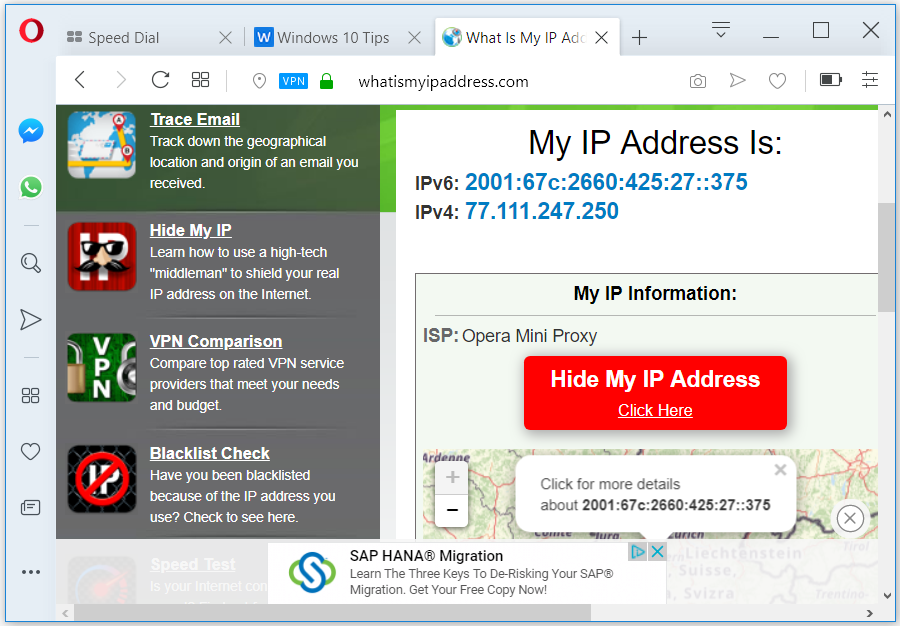Open My Flow arrow icon in sidebar

(x=31, y=320)
